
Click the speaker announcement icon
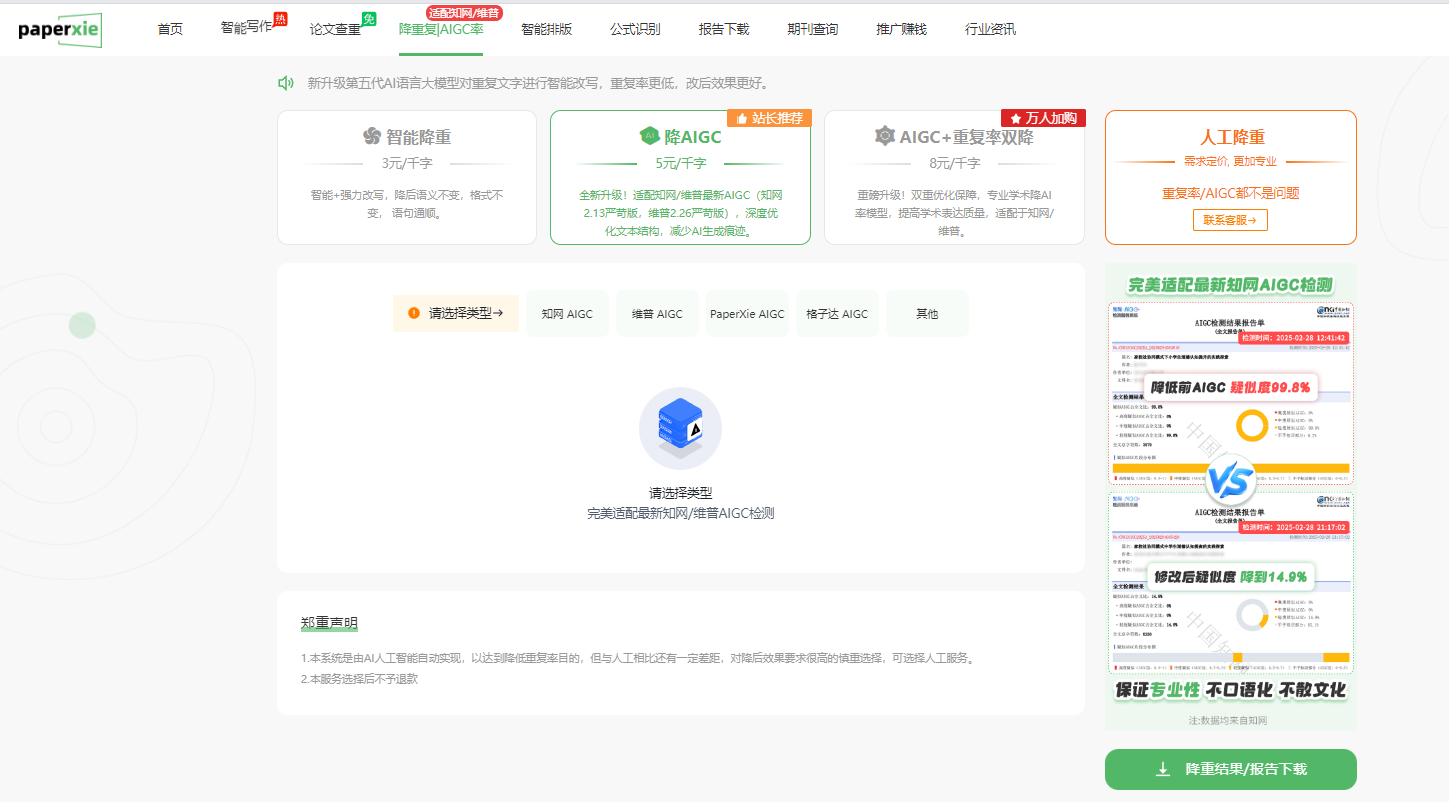[286, 83]
